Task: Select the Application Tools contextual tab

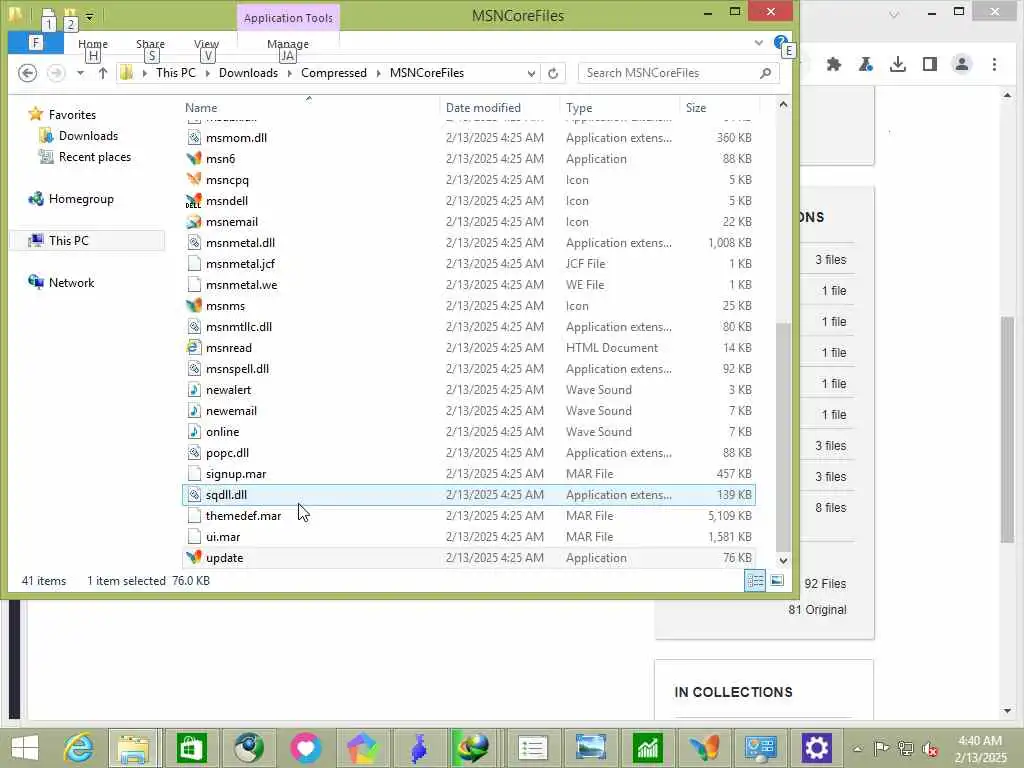Action: tap(288, 18)
